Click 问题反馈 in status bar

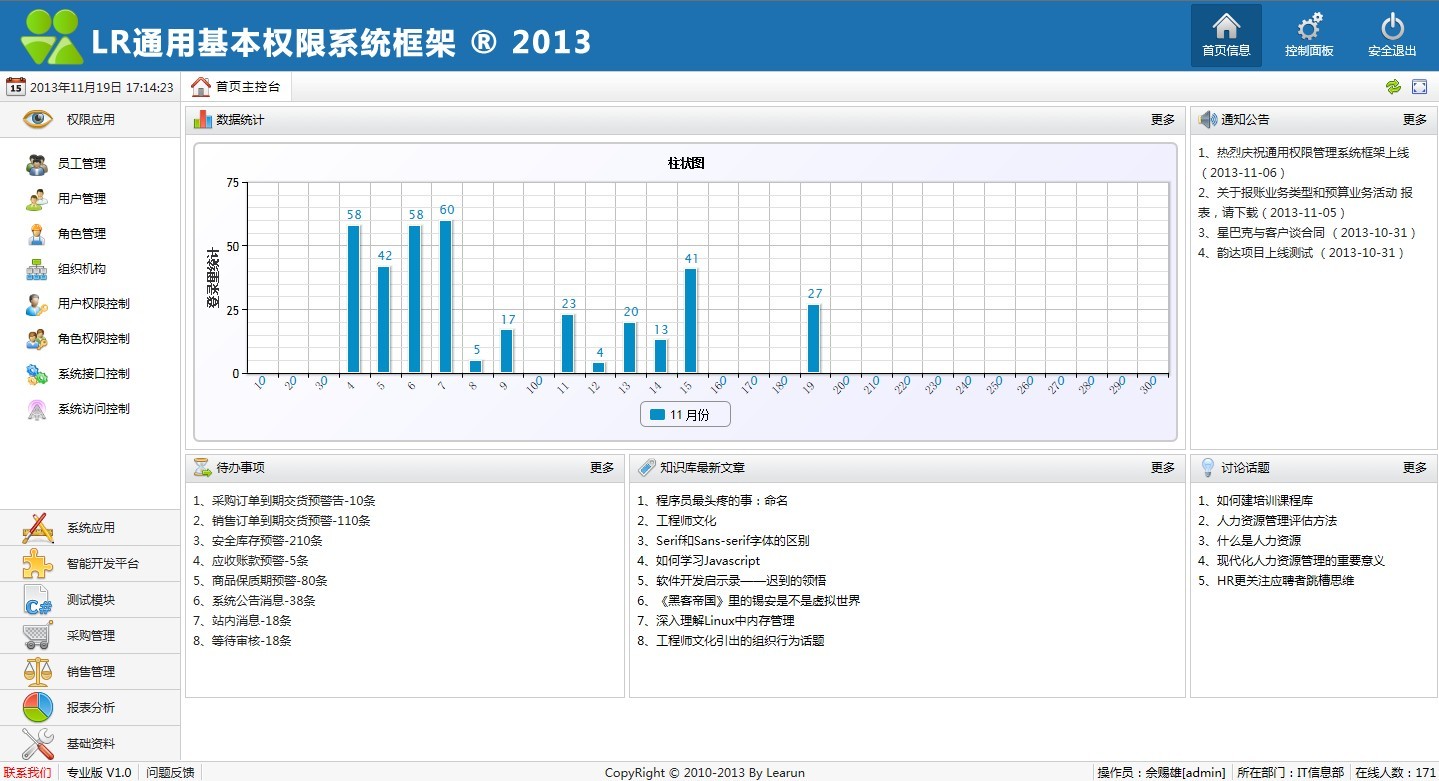171,772
